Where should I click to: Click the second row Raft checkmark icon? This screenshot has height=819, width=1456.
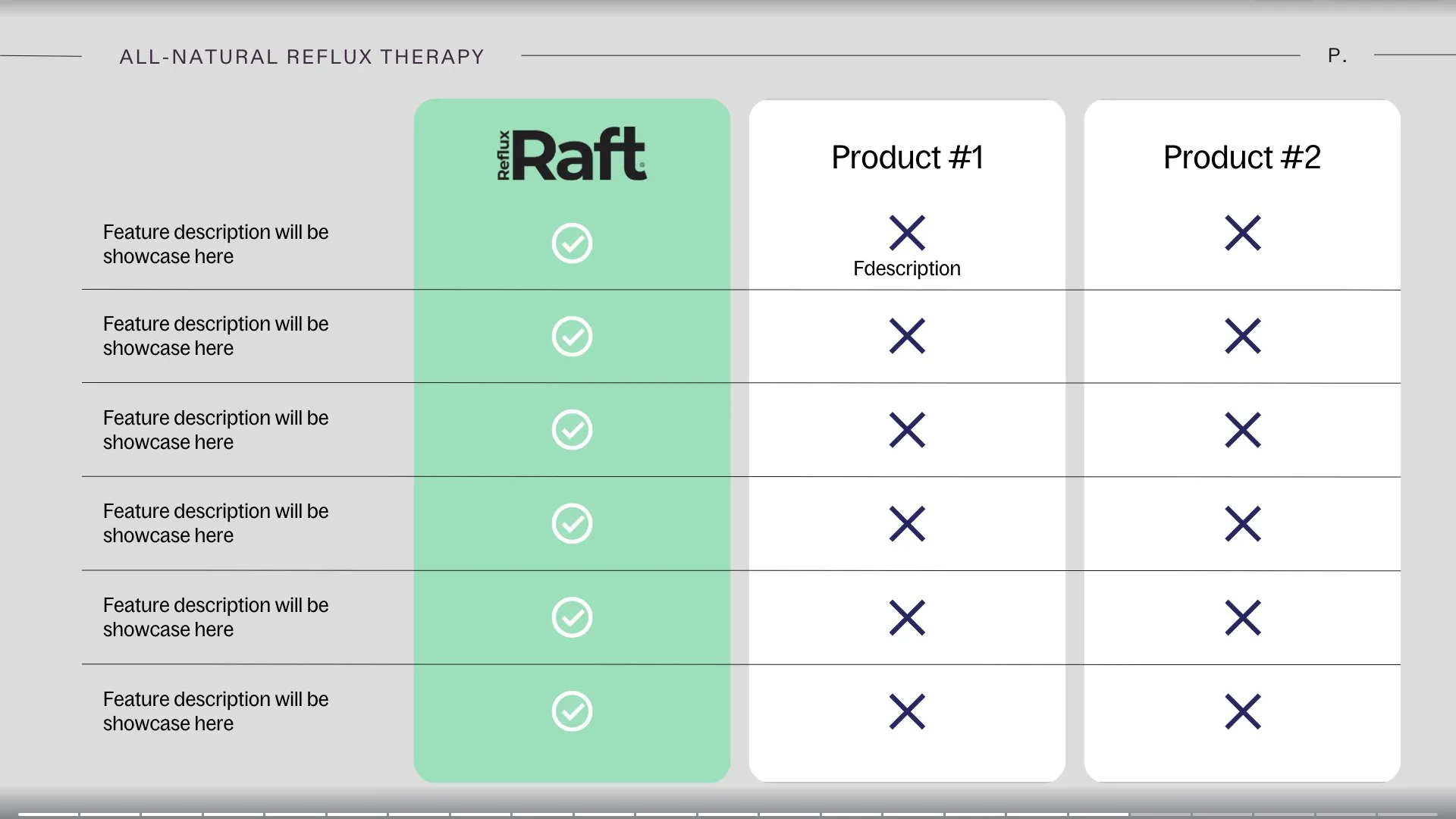[572, 337]
